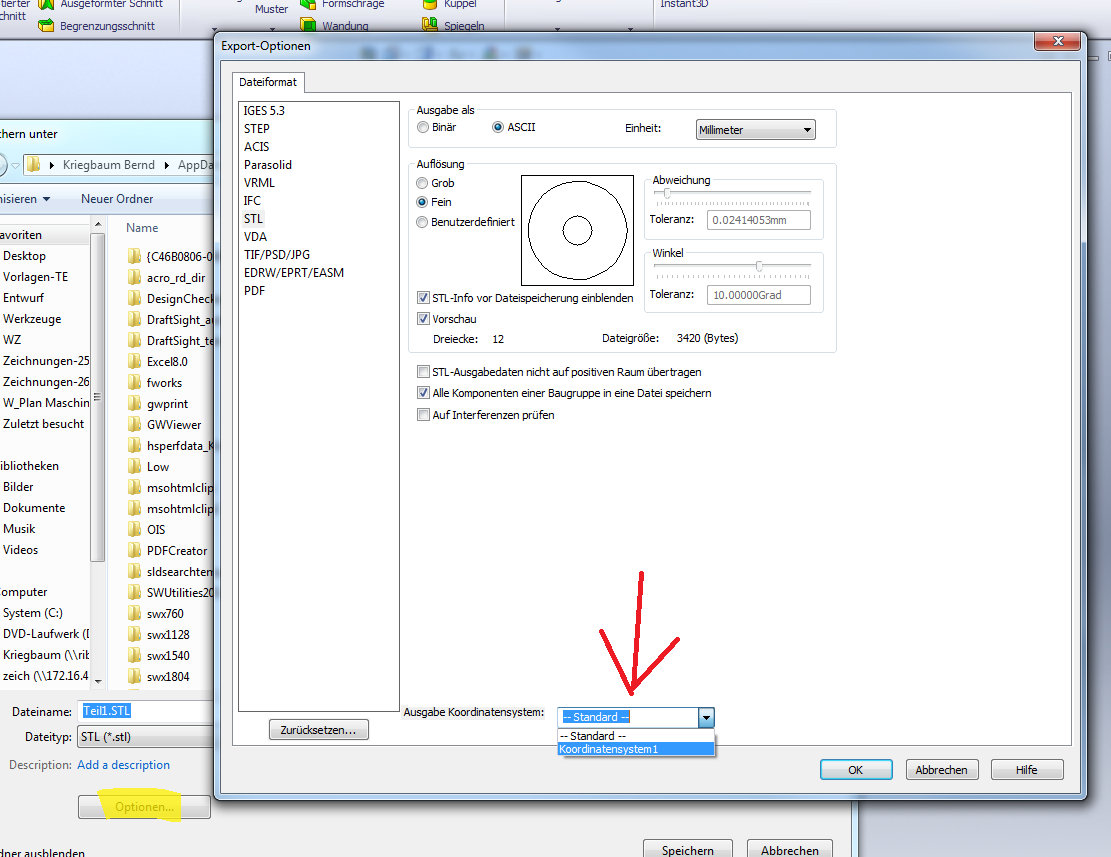1111x857 pixels.
Task: Select STL file format in list
Action: (253, 219)
